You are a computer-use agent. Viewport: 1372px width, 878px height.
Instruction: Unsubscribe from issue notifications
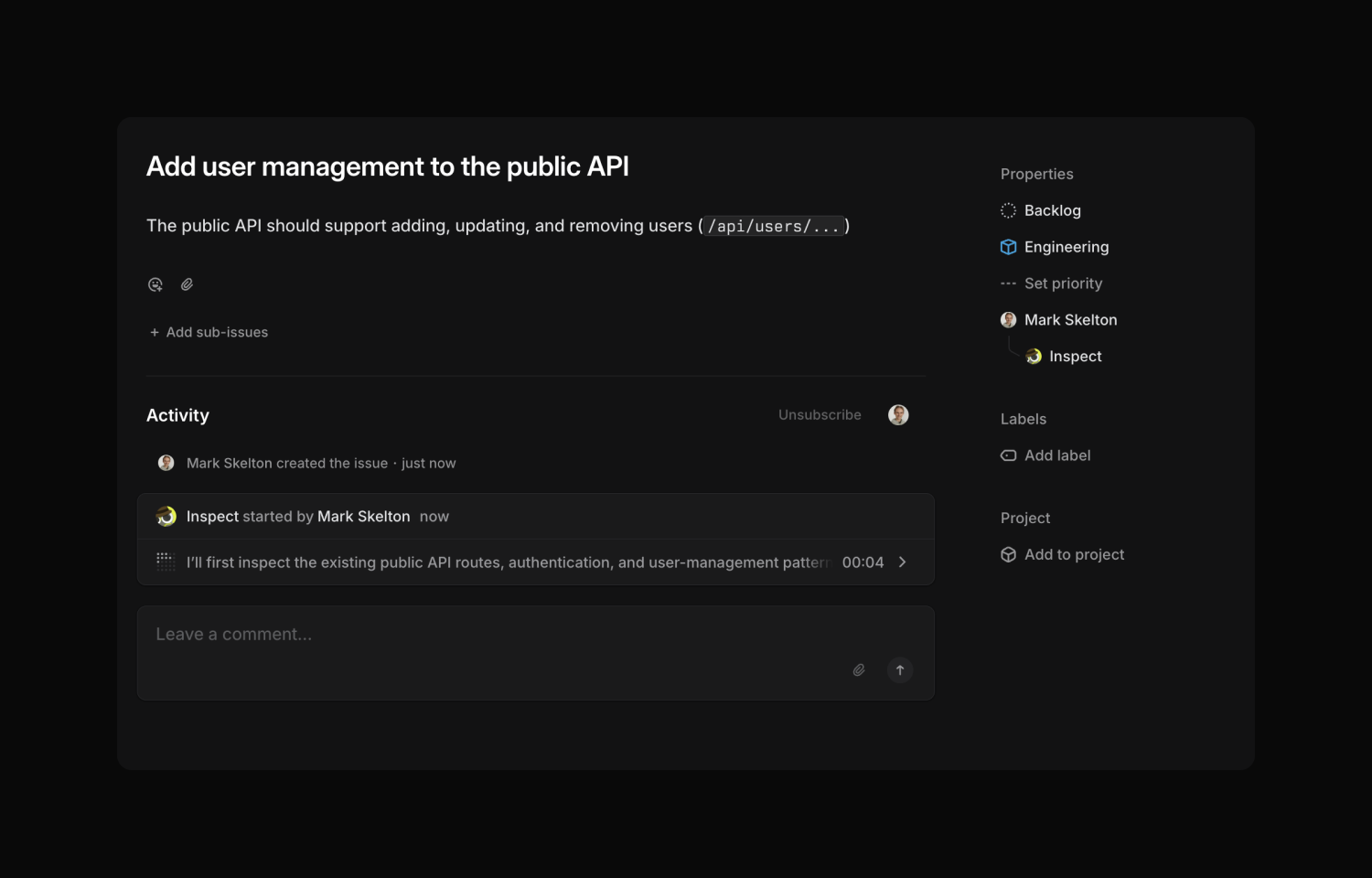pyautogui.click(x=820, y=415)
